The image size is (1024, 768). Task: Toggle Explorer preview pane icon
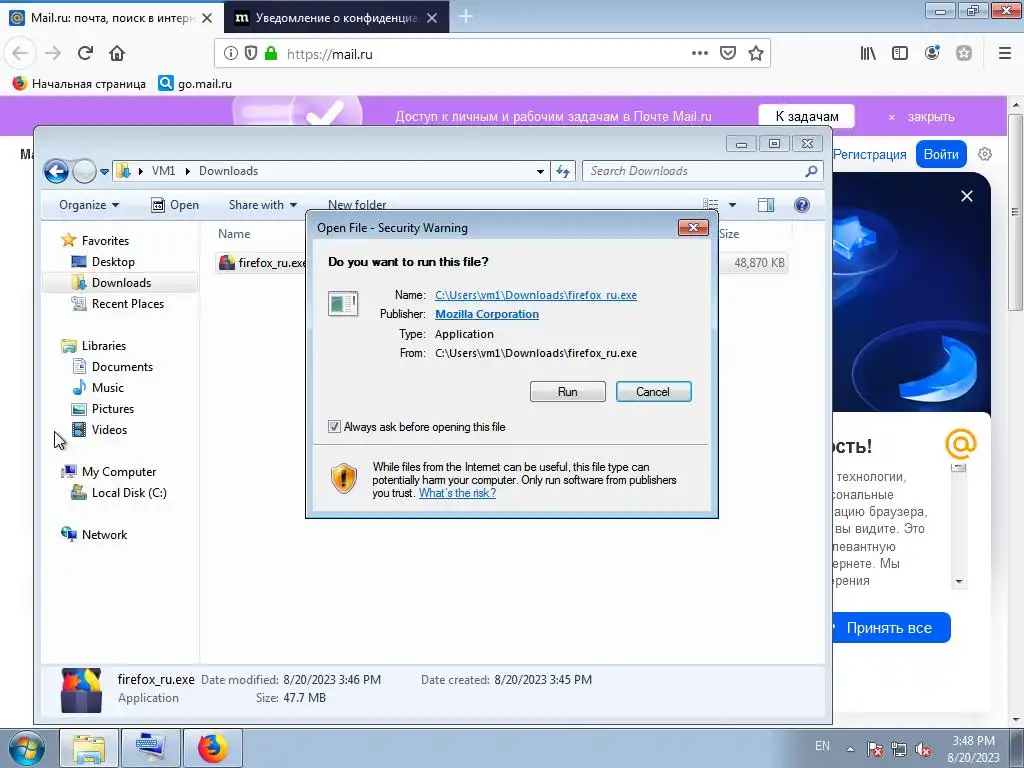click(x=765, y=205)
